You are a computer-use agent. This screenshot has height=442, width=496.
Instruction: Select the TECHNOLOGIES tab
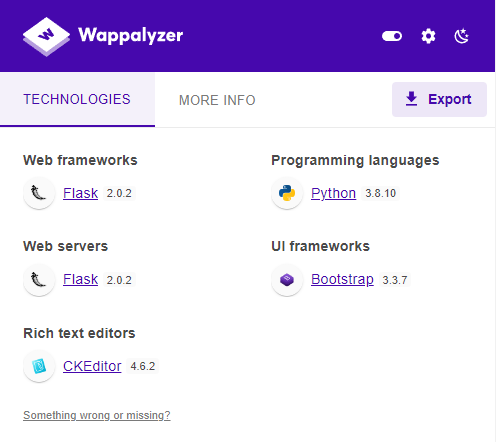coord(77,100)
